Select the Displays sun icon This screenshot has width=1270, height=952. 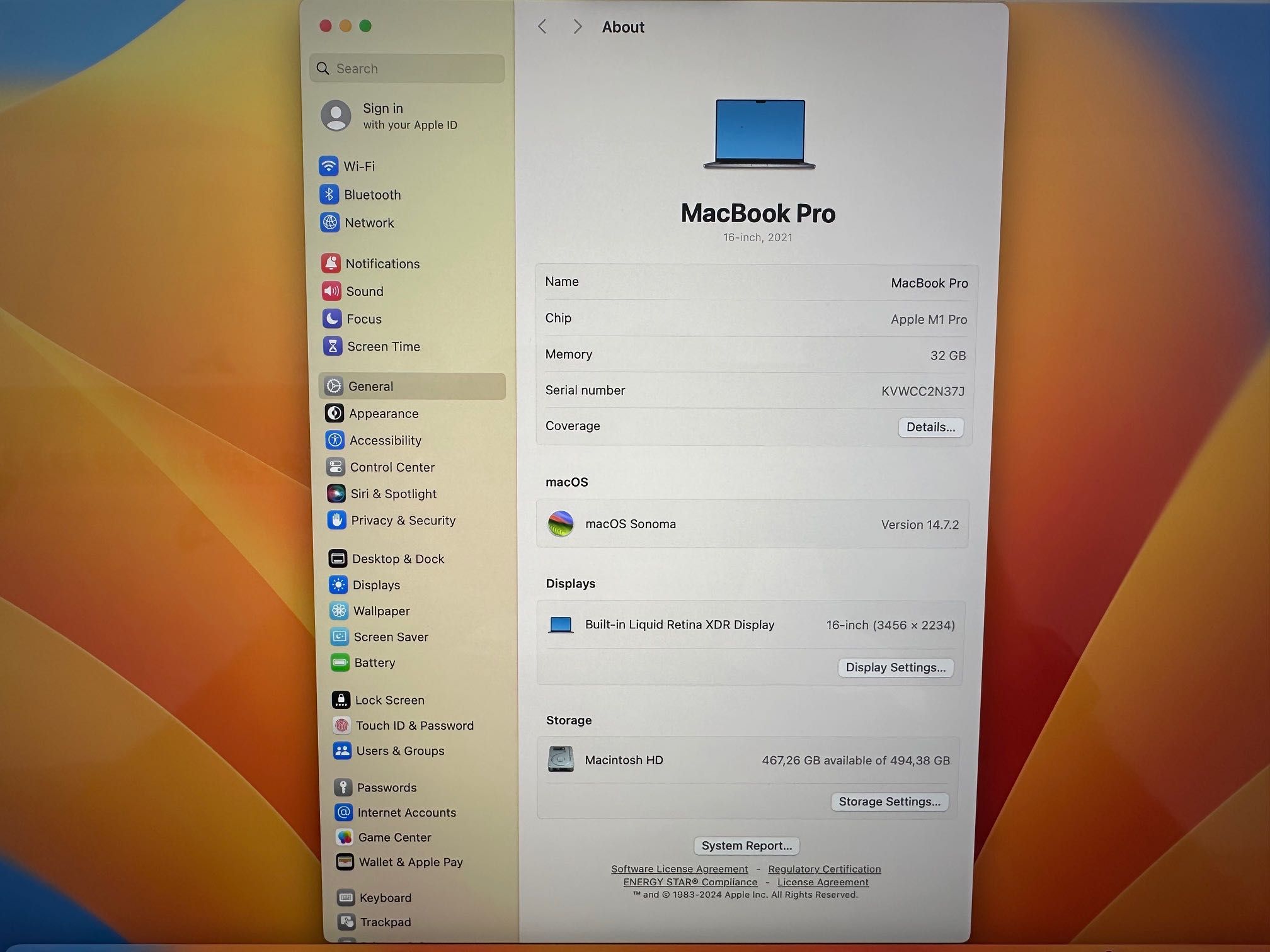click(x=338, y=585)
